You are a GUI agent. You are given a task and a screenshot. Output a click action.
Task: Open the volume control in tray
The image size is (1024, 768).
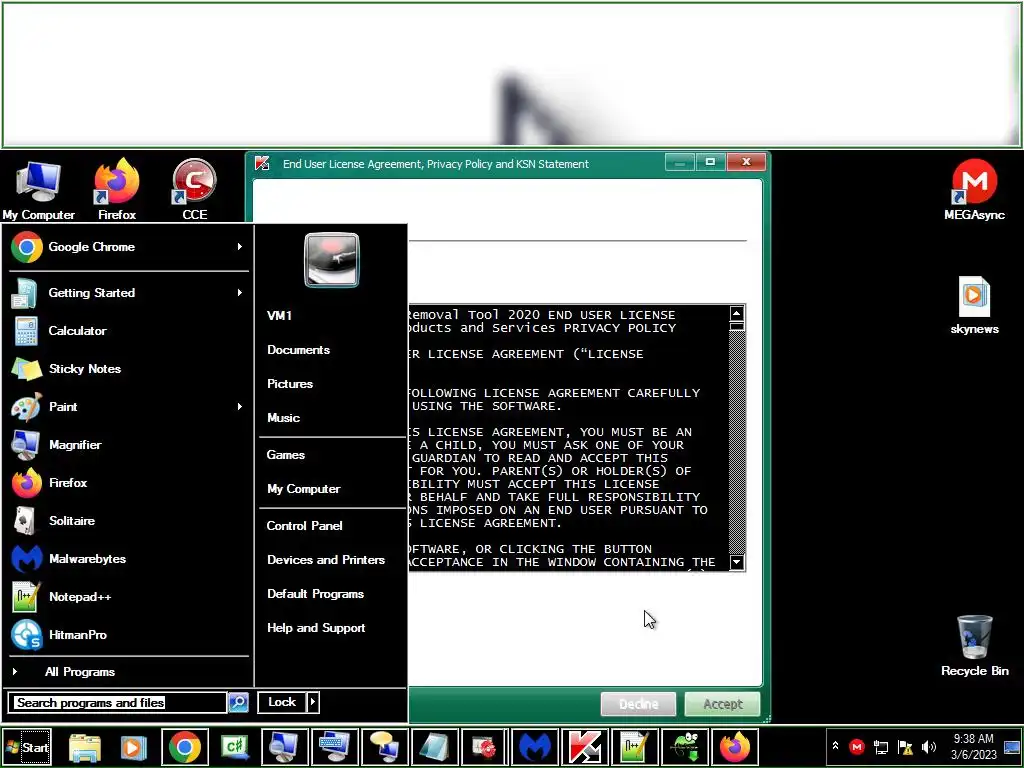click(x=929, y=746)
